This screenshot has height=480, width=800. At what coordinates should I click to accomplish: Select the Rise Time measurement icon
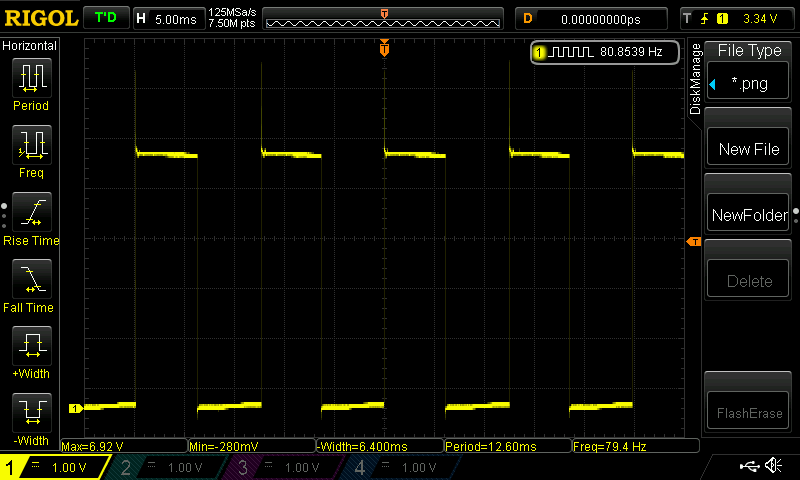click(x=32, y=212)
